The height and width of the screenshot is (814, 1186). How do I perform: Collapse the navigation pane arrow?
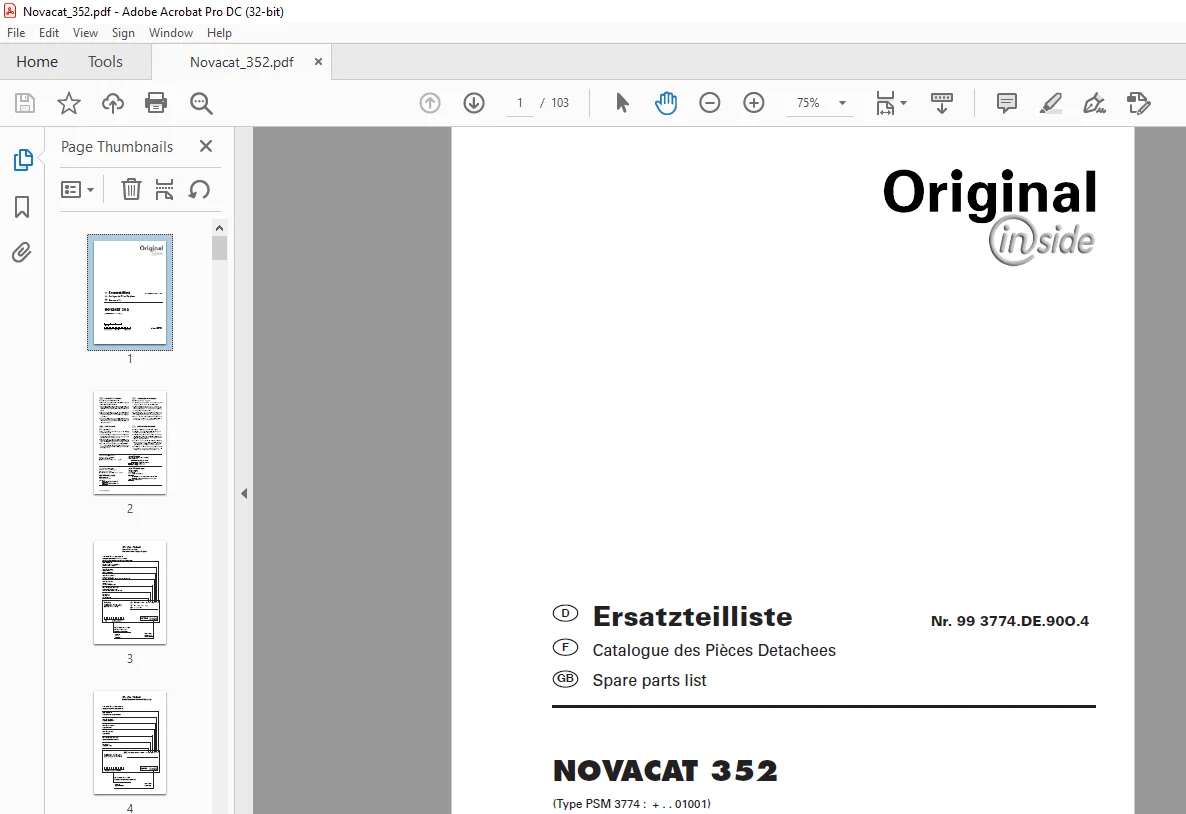coord(244,493)
